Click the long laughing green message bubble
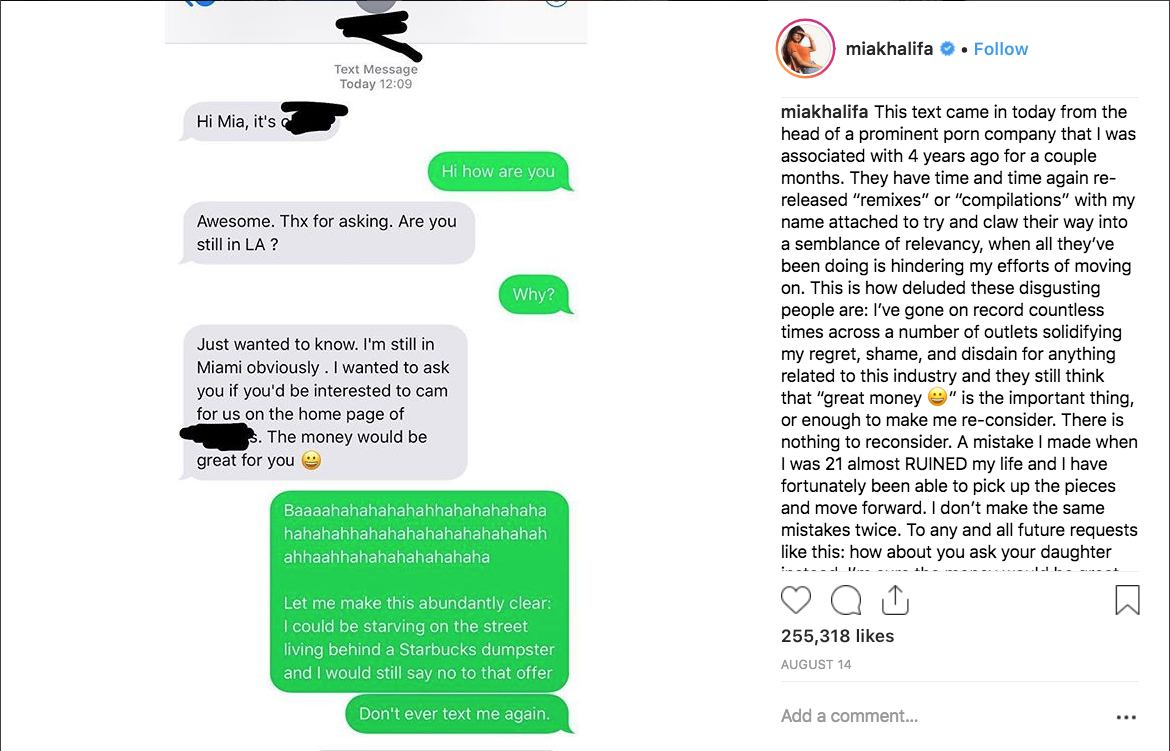This screenshot has height=751, width=1170. (x=419, y=591)
